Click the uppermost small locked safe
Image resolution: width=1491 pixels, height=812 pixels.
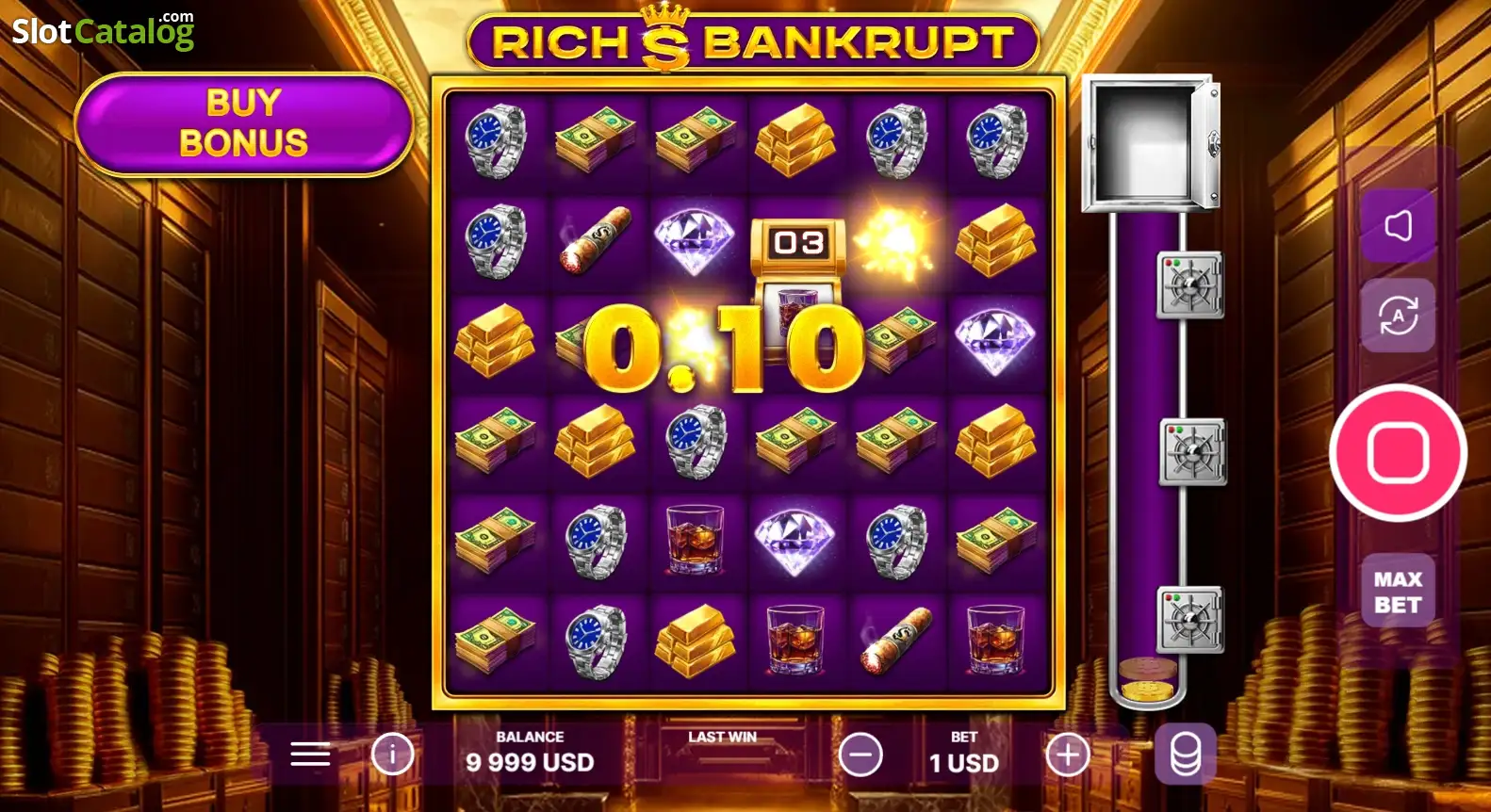coord(1190,285)
